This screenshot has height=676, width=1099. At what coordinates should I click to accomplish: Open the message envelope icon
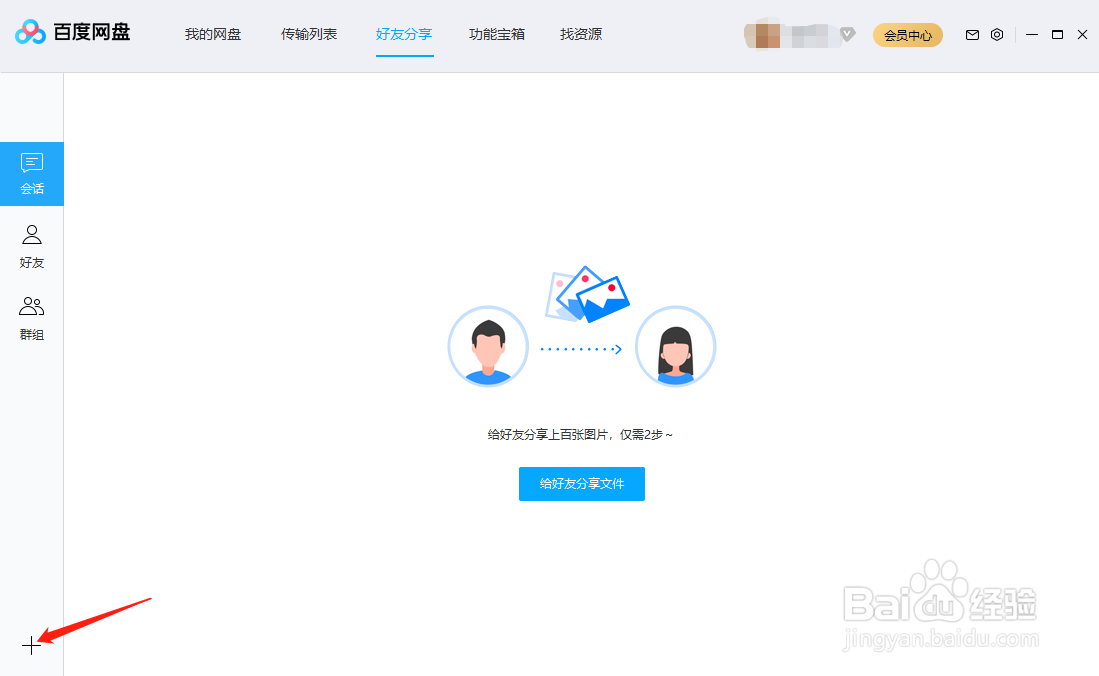(x=971, y=34)
